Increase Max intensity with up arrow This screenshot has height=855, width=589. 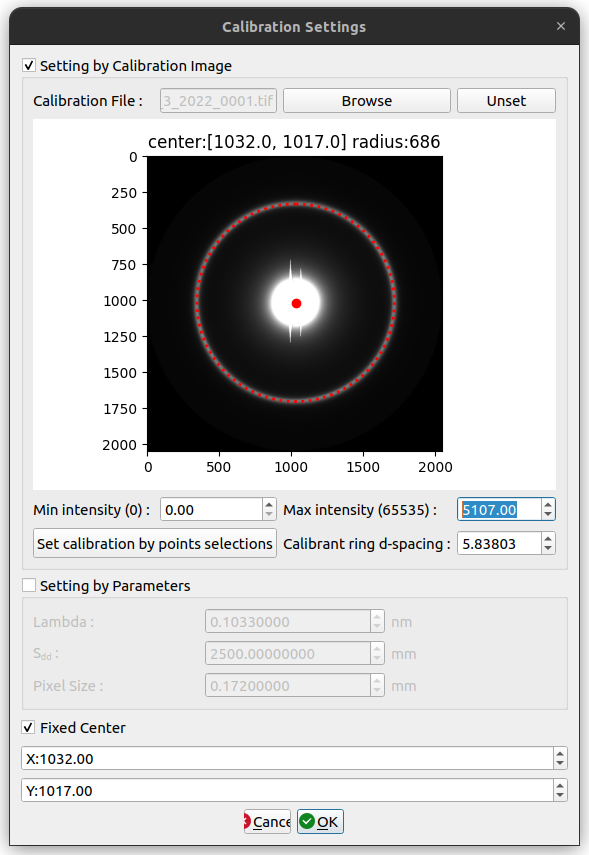tap(548, 504)
